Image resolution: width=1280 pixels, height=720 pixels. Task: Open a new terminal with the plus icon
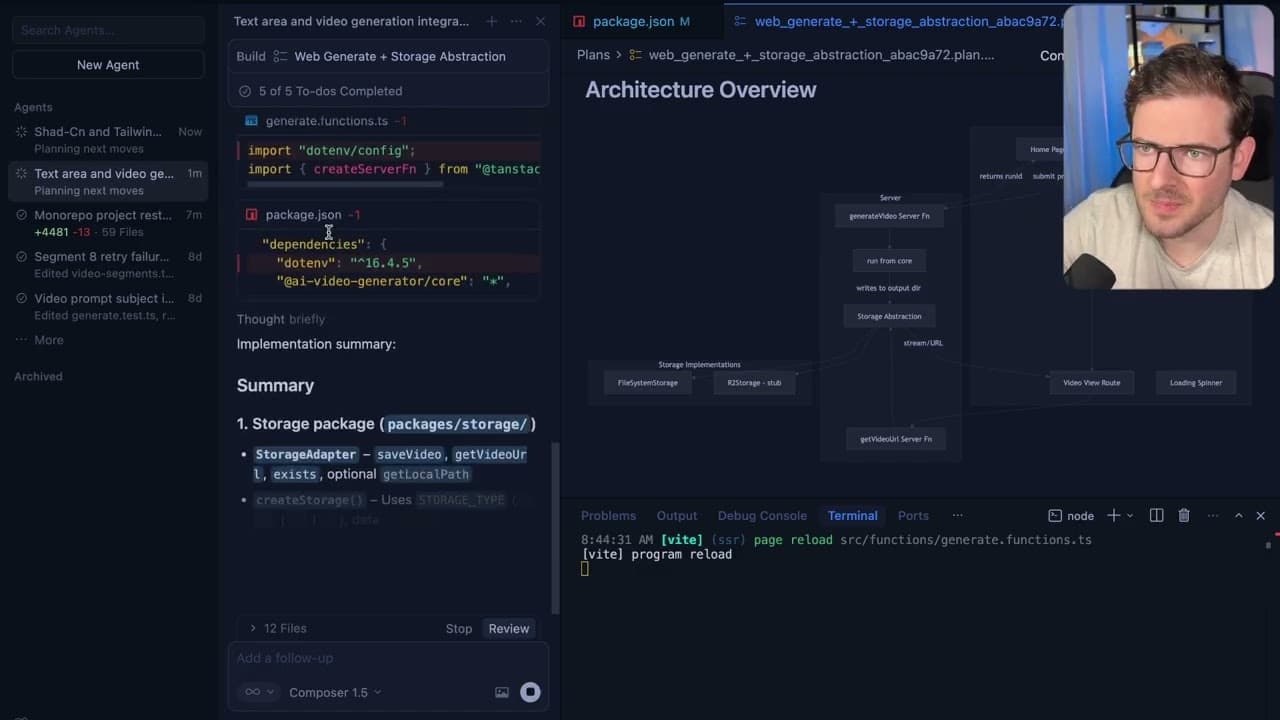coord(1113,515)
